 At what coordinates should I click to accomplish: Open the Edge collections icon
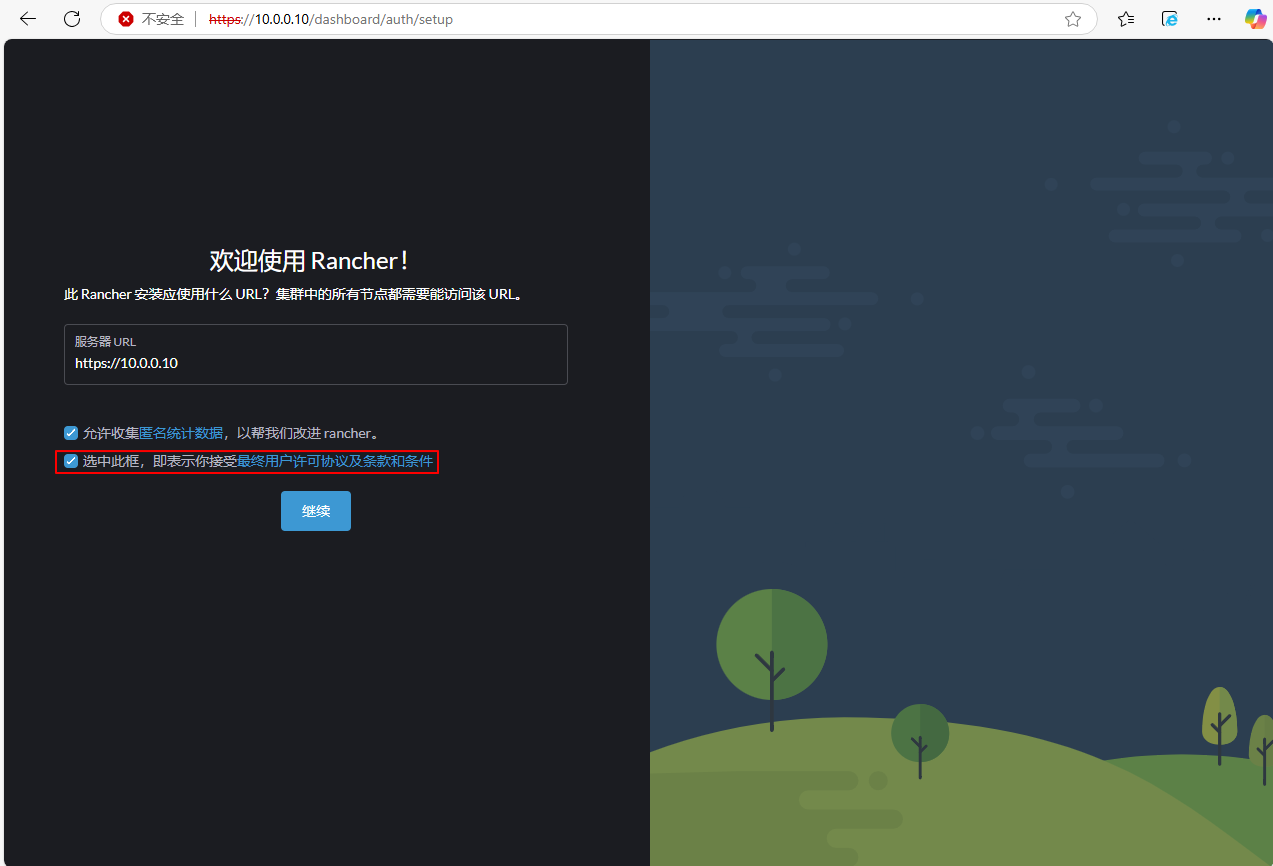coord(1169,19)
